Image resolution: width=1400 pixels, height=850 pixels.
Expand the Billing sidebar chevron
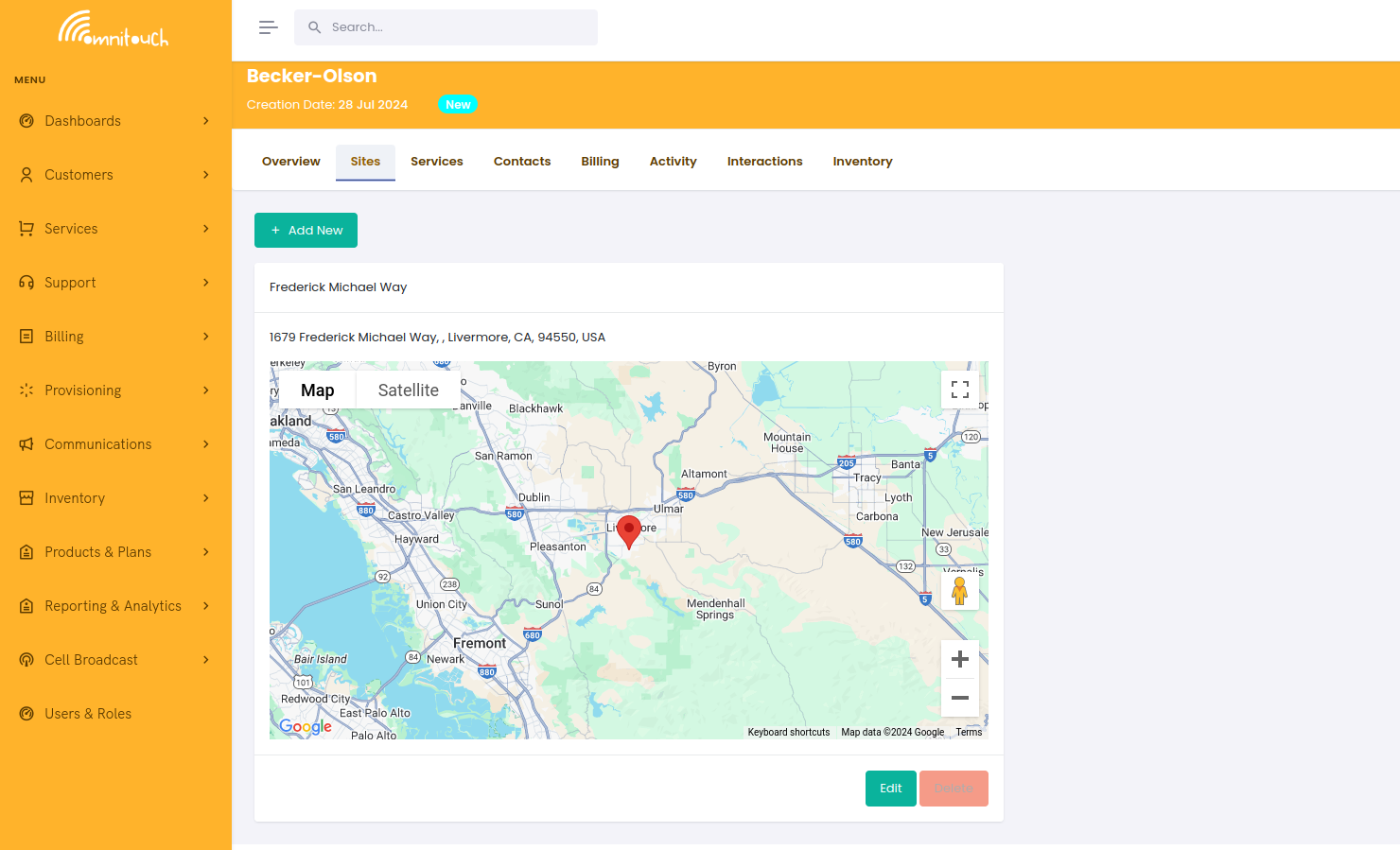click(206, 337)
